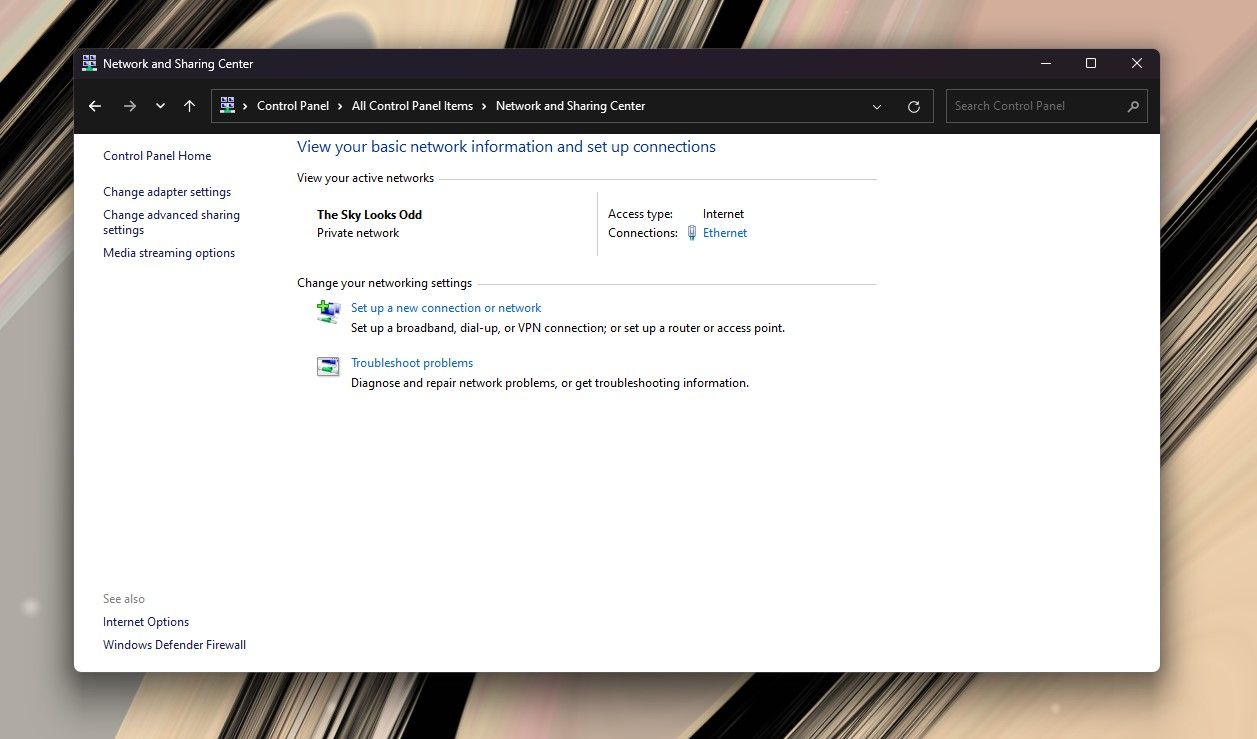Select All Control Panel Items in the breadcrumb

[x=412, y=105]
